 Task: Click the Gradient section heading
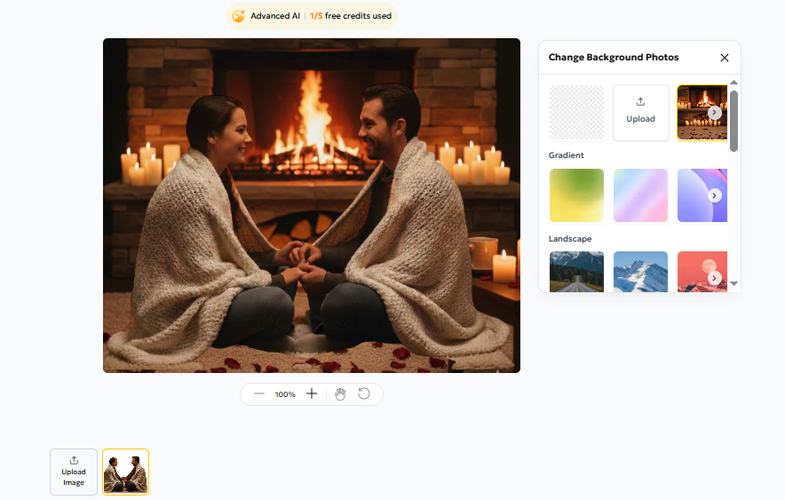coord(566,155)
